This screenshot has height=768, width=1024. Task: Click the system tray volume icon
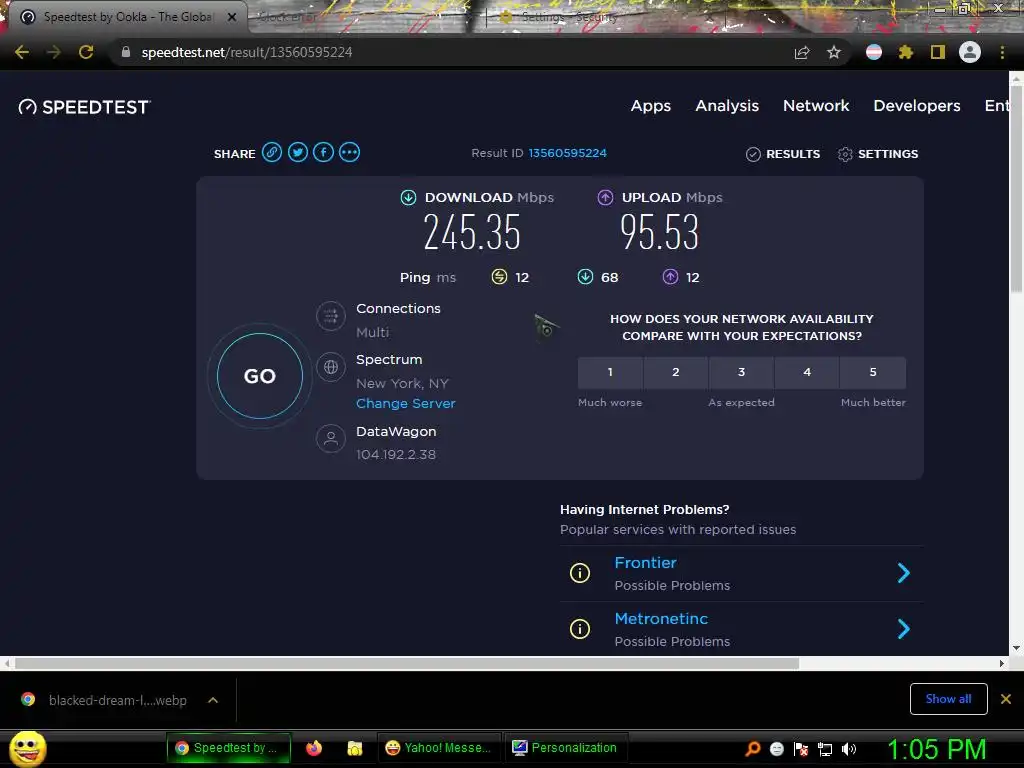tap(849, 749)
